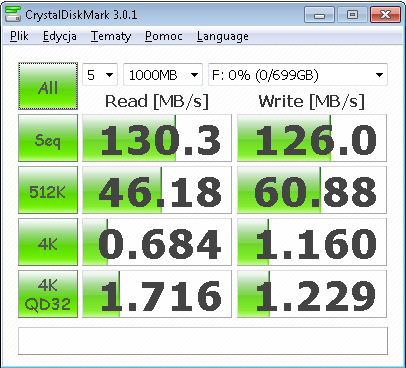Run the 512K benchmark test

click(x=48, y=190)
